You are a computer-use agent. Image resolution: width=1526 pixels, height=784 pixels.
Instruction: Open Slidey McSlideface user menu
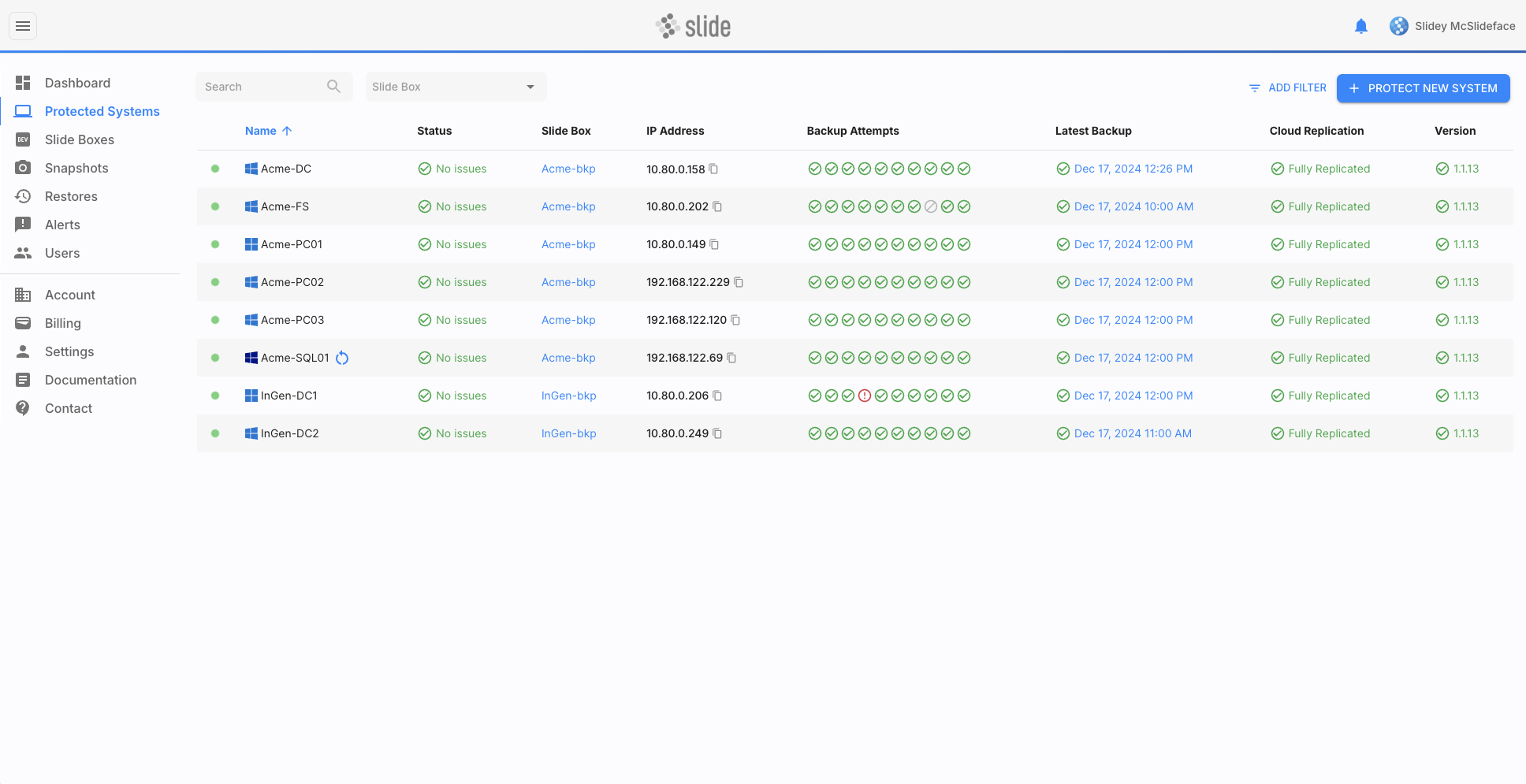tap(1452, 26)
